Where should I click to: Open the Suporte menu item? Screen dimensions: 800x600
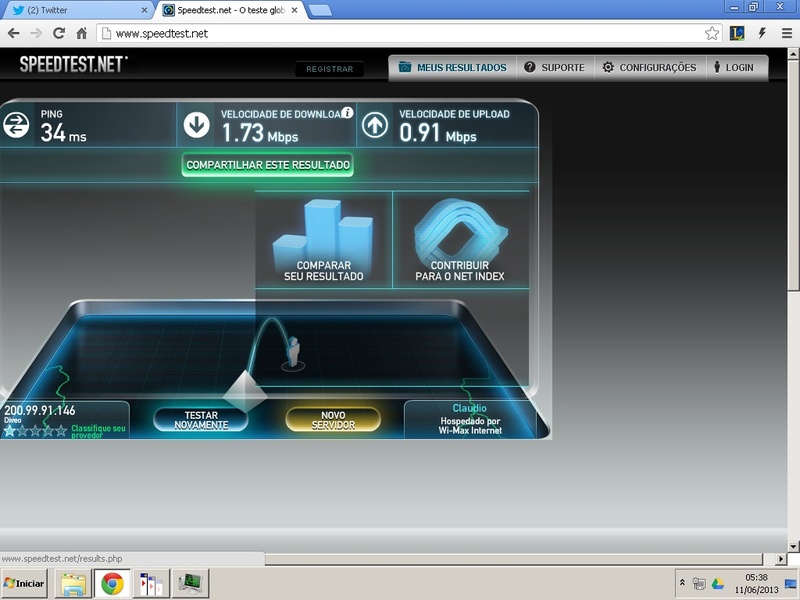click(555, 67)
